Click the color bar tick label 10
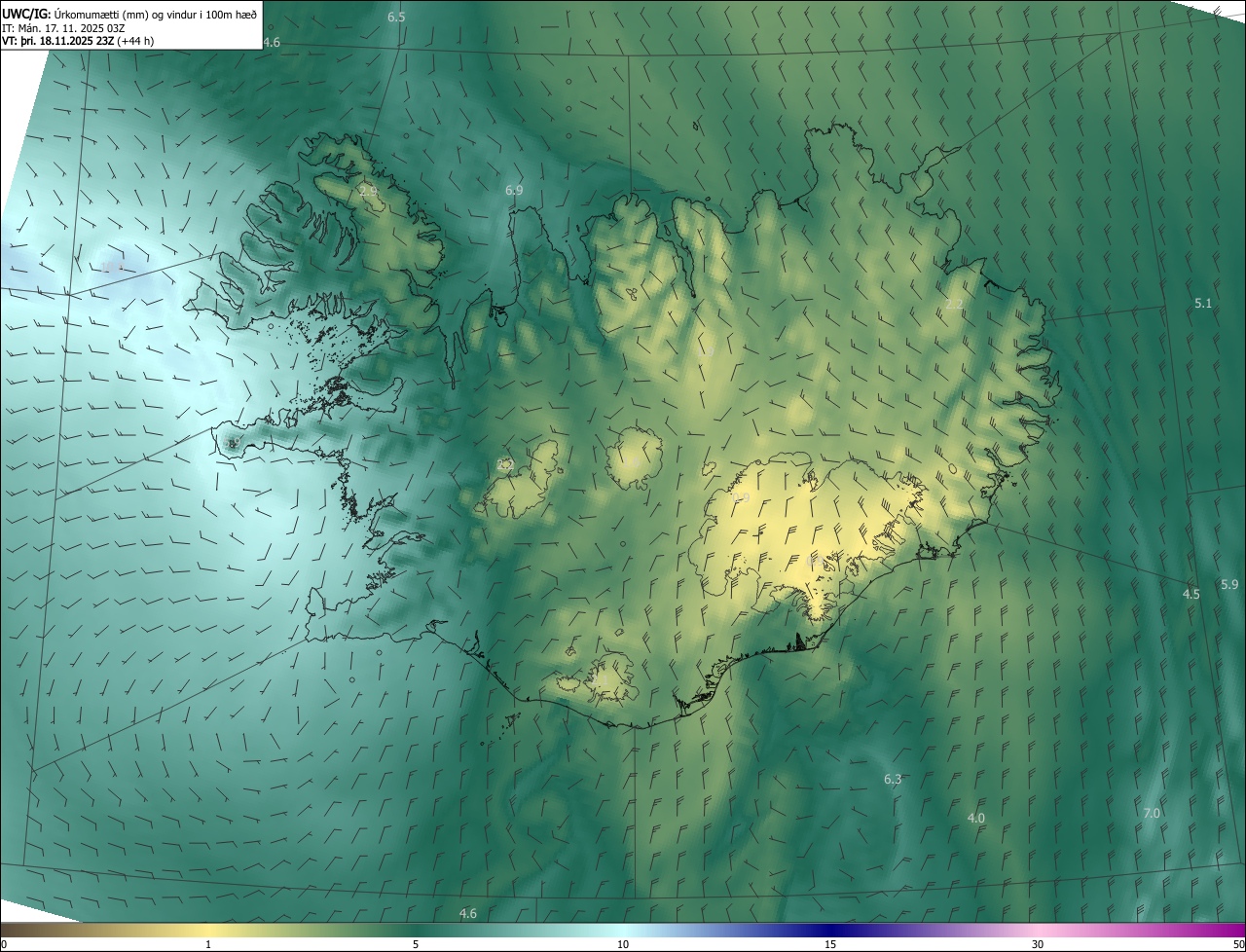The width and height of the screenshot is (1246, 952). [x=623, y=944]
